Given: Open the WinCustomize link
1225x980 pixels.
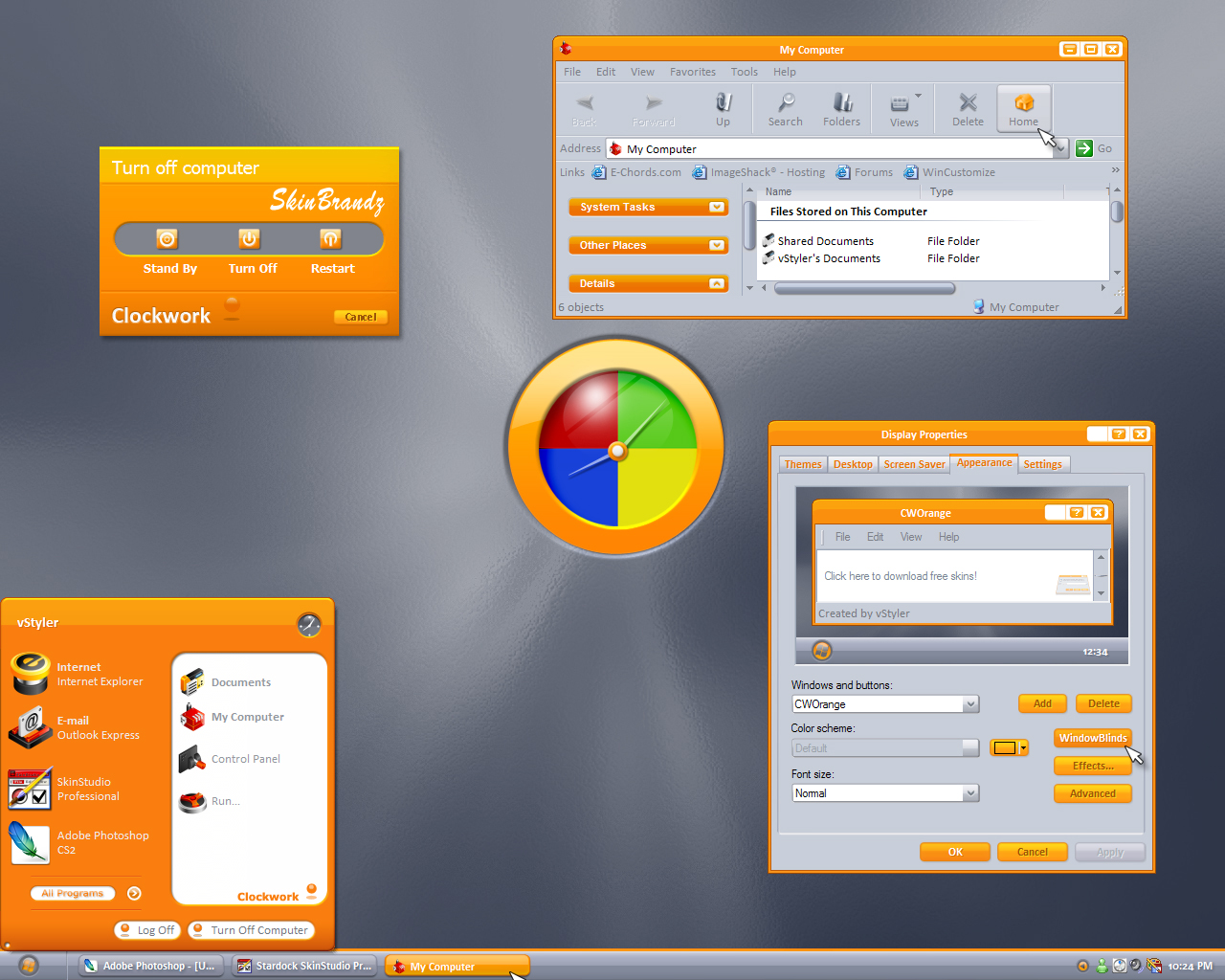Looking at the screenshot, I should click(949, 172).
